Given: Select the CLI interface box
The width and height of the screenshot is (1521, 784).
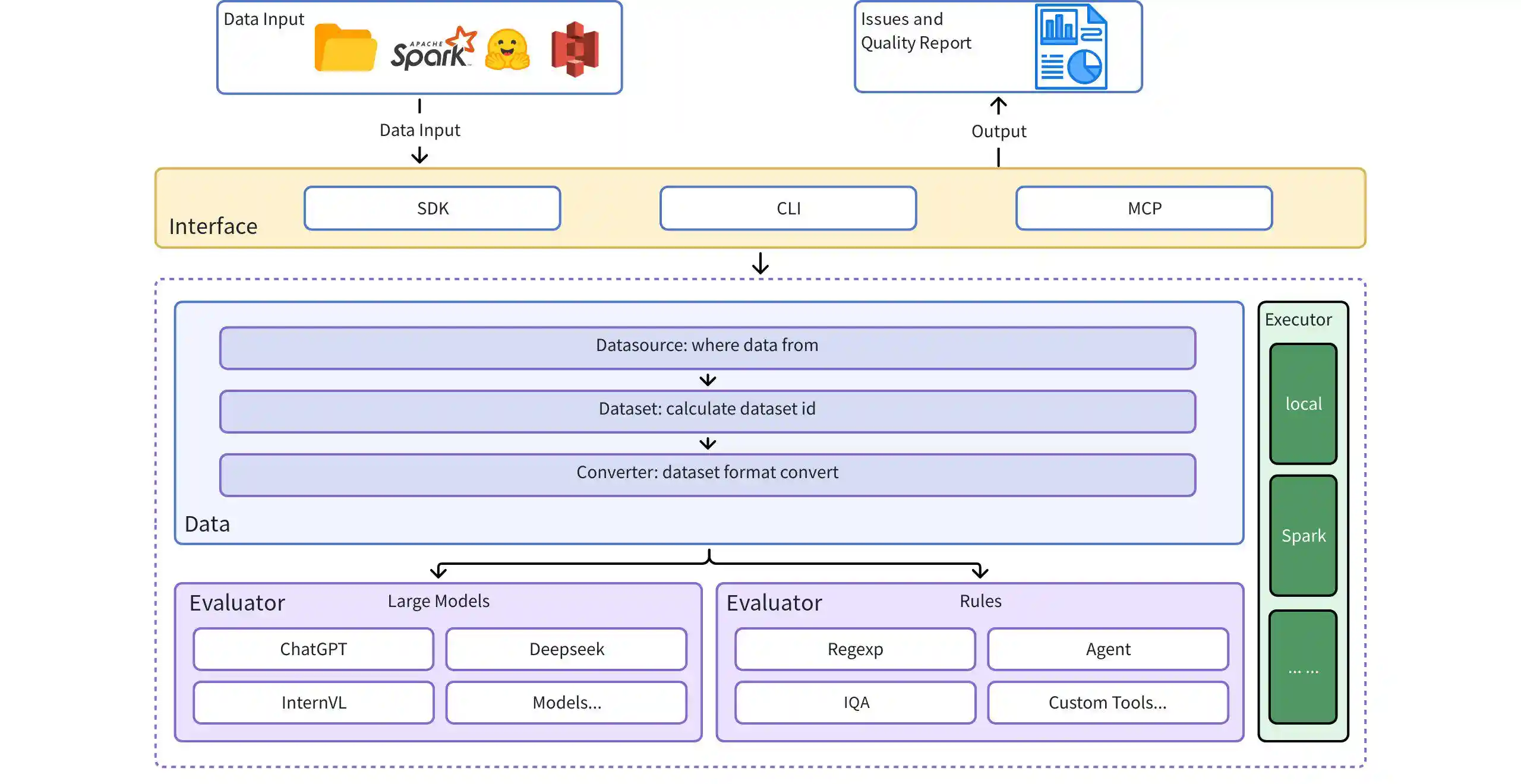Looking at the screenshot, I should point(788,208).
